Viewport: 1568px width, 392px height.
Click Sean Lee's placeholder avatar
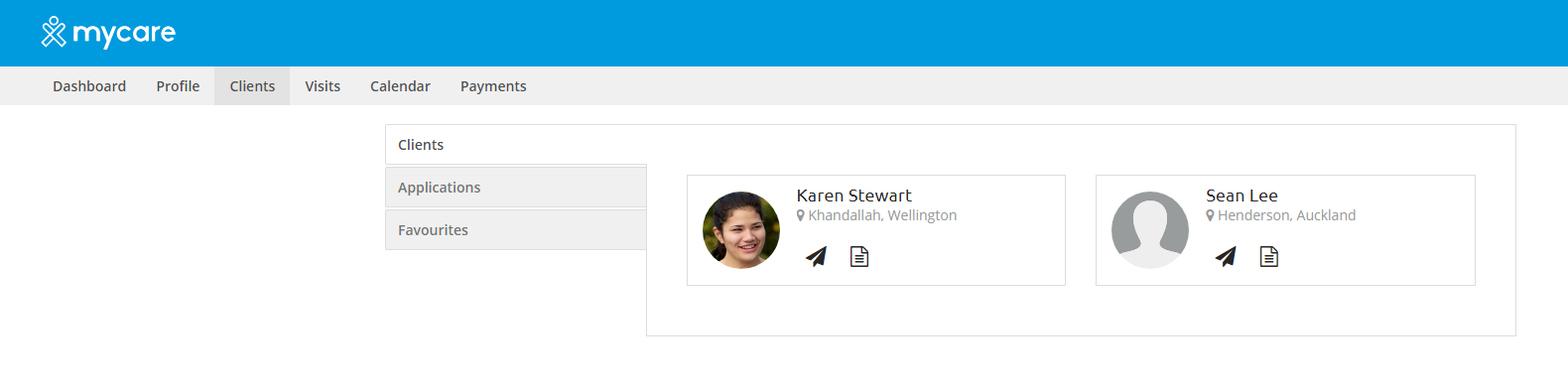(x=1150, y=230)
